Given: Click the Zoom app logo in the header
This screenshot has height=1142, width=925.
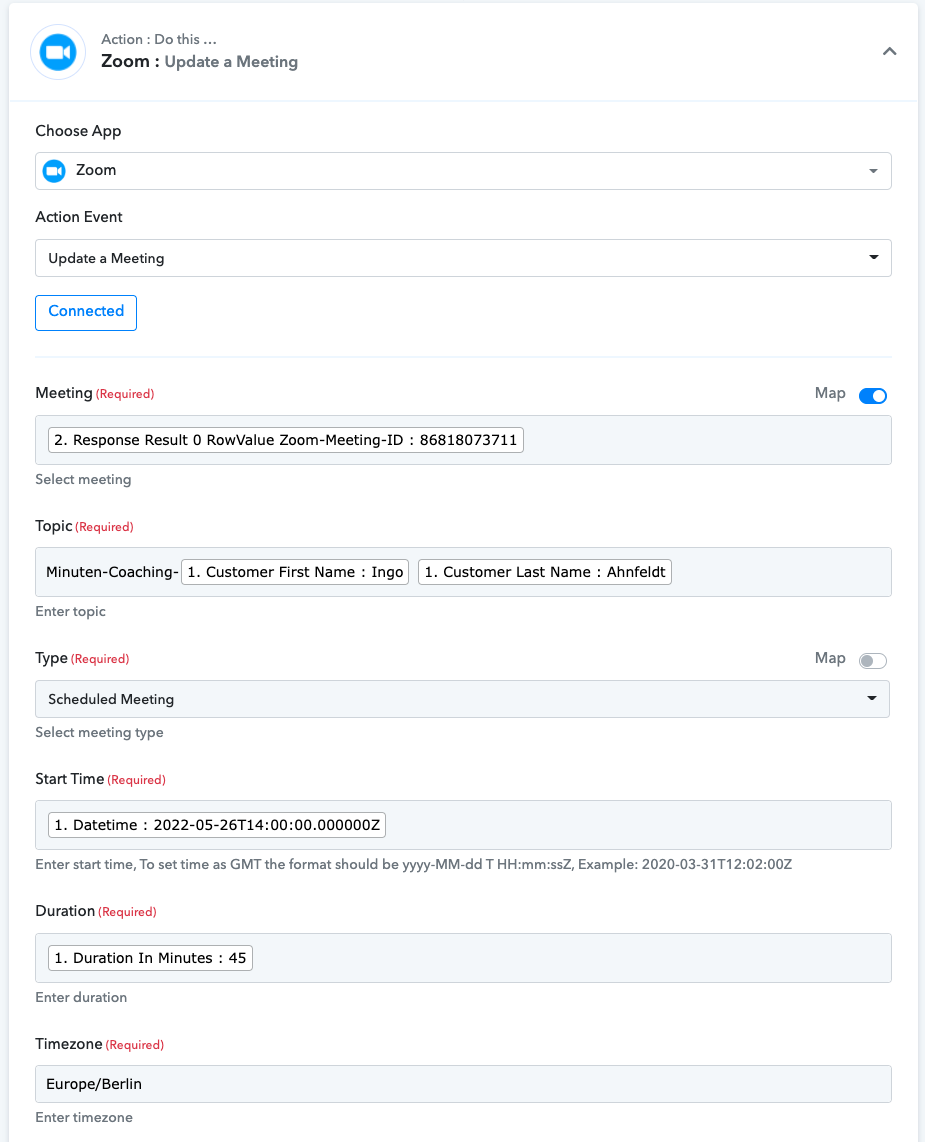Looking at the screenshot, I should point(58,52).
